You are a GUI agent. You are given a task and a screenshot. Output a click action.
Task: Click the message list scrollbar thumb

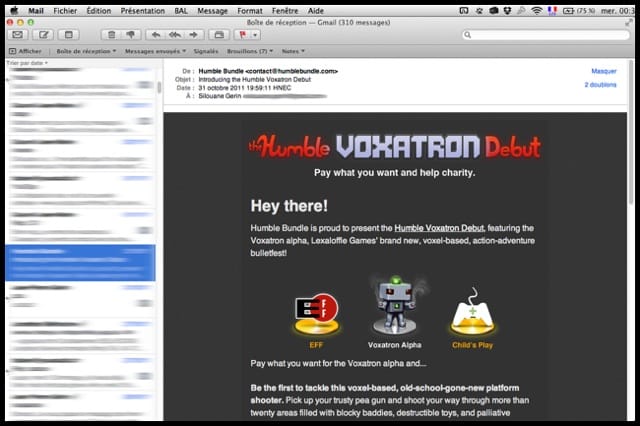(x=159, y=87)
